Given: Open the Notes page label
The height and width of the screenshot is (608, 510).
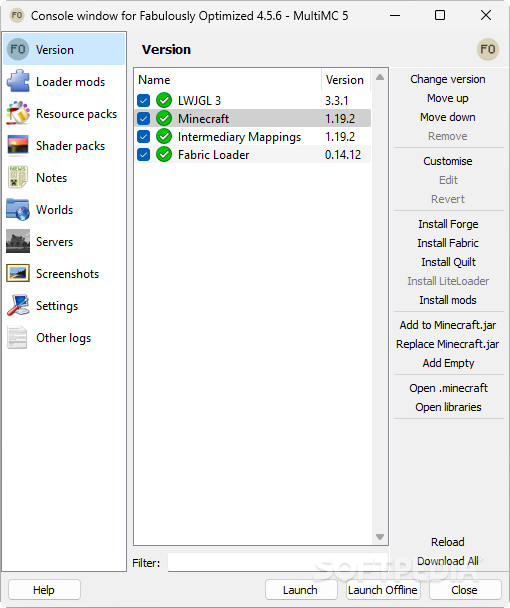Looking at the screenshot, I should (51, 178).
